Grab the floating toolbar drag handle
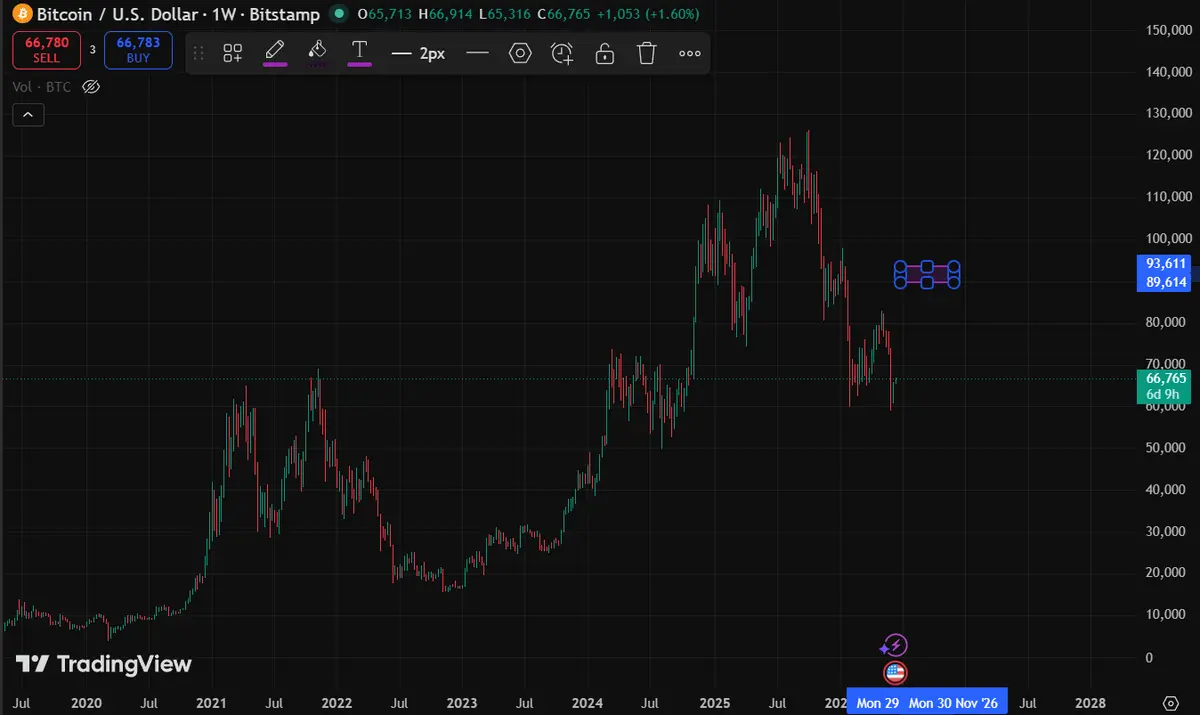 coord(198,53)
